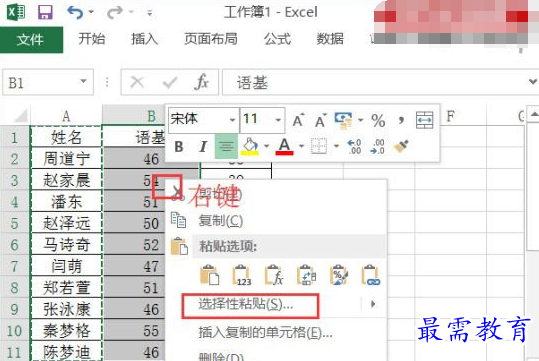
Task: Open the Font Color dropdown arrow
Action: 301,146
